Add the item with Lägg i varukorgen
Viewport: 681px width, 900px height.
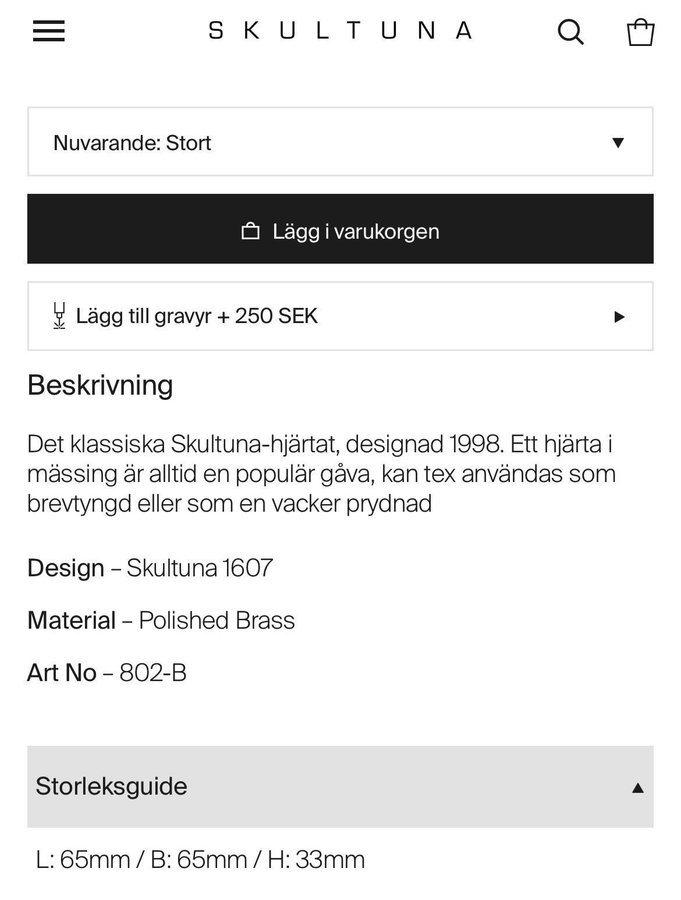click(340, 229)
